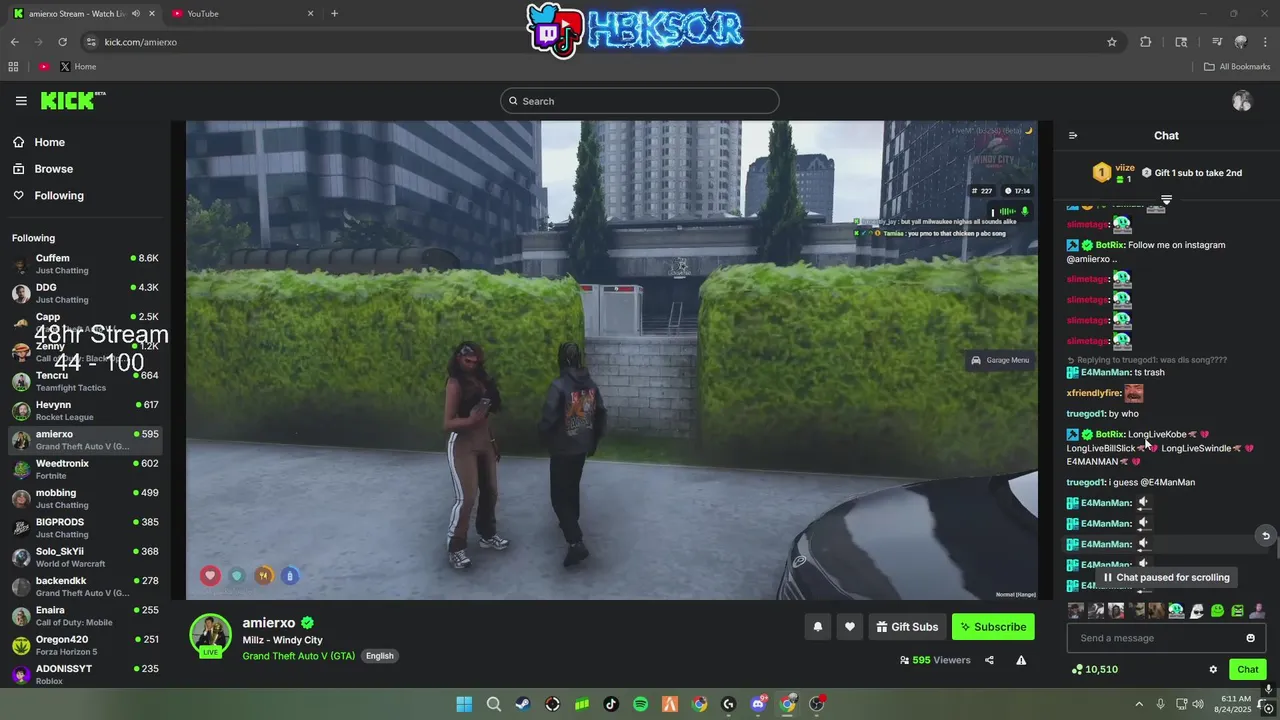The image size is (1280, 720).
Task: Open the Grand Theft Auto V (GTA) category link
Action: click(298, 656)
